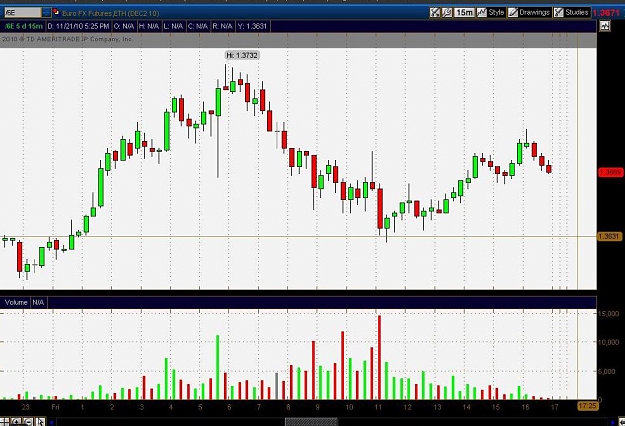Viewport: 625px width, 426px height.
Task: Click the last price 1.3671 readout
Action: (x=607, y=13)
